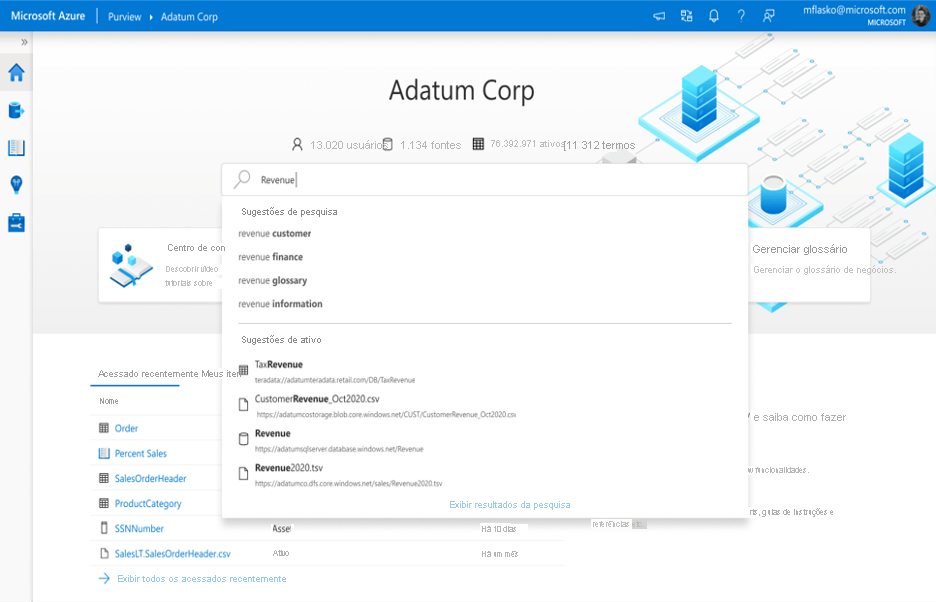Open the Centro de conhecimento card
Screen dimensions: 936x602
(x=161, y=265)
